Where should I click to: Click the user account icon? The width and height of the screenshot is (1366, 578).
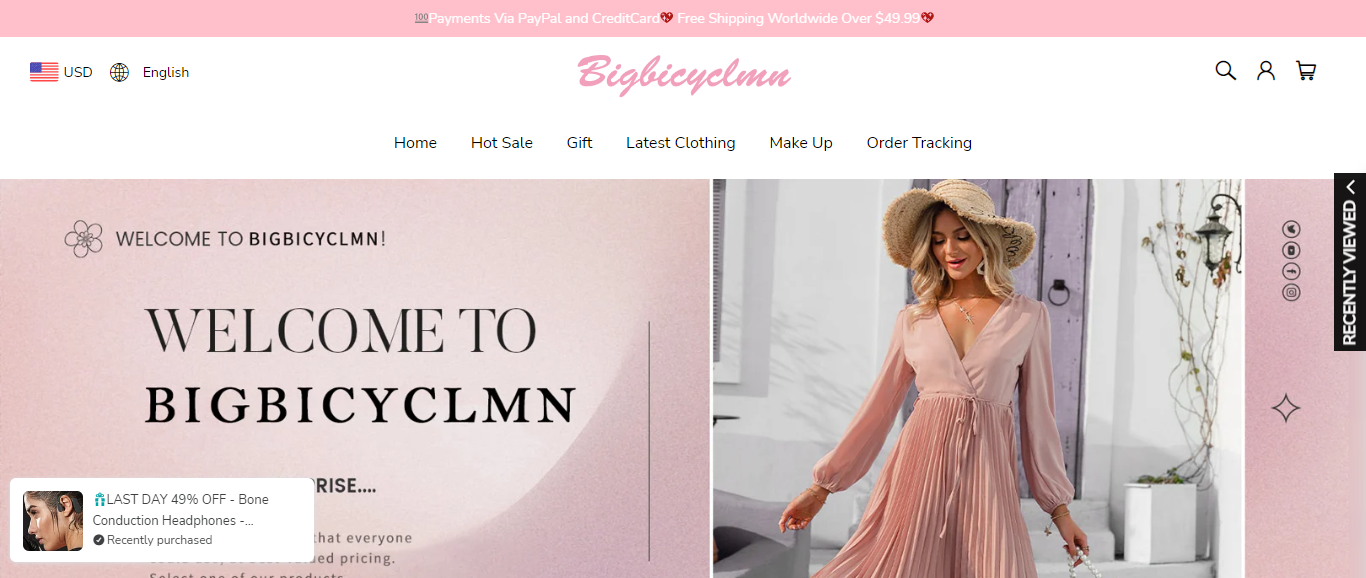[x=1266, y=70]
